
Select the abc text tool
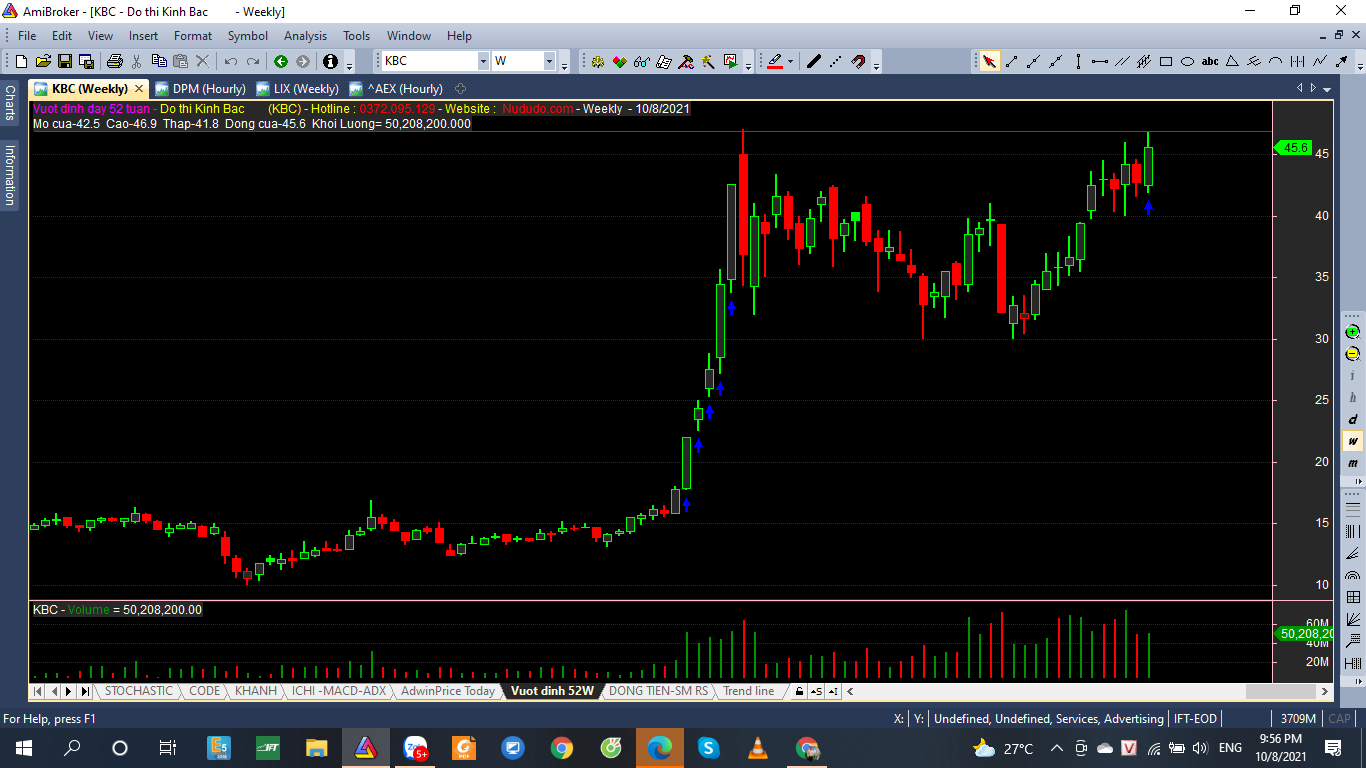click(x=1210, y=61)
